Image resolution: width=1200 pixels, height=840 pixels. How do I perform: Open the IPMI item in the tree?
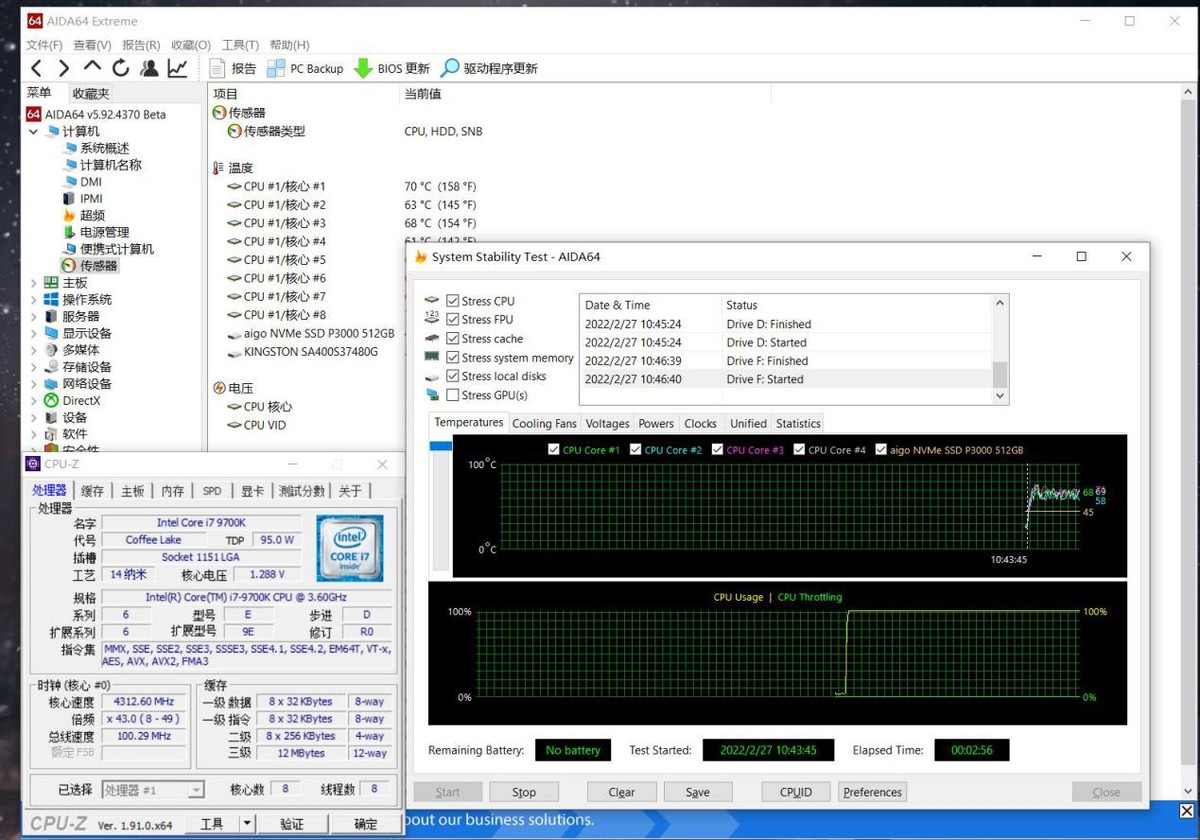(91, 199)
